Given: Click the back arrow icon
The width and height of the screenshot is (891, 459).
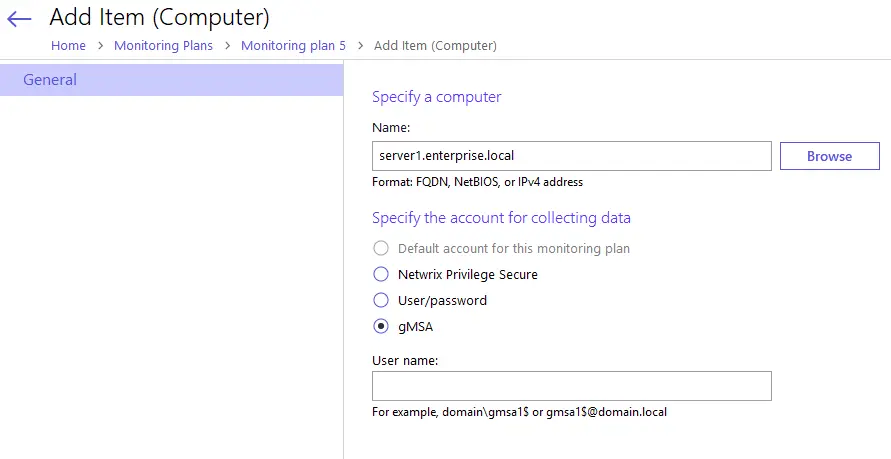Looking at the screenshot, I should click(x=19, y=18).
